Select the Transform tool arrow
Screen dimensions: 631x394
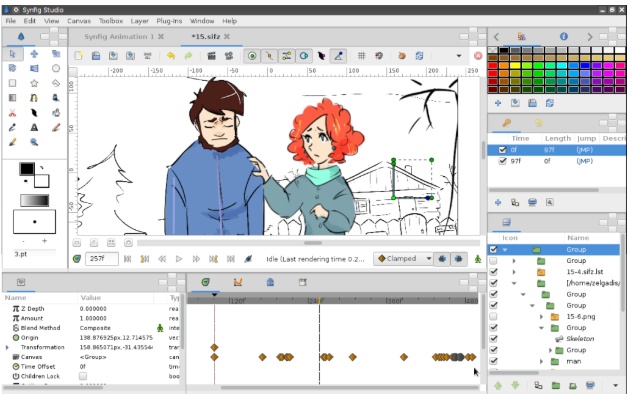click(x=12, y=54)
